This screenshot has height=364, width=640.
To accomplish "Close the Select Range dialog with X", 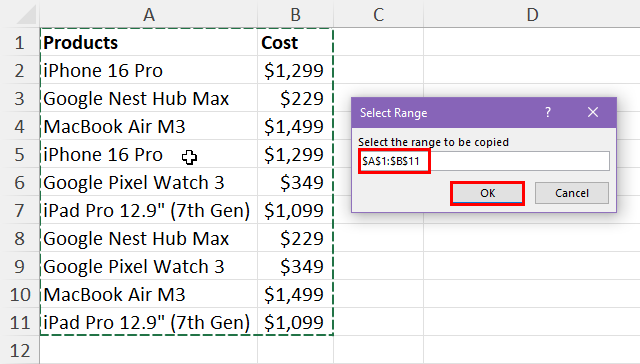I will click(x=593, y=112).
